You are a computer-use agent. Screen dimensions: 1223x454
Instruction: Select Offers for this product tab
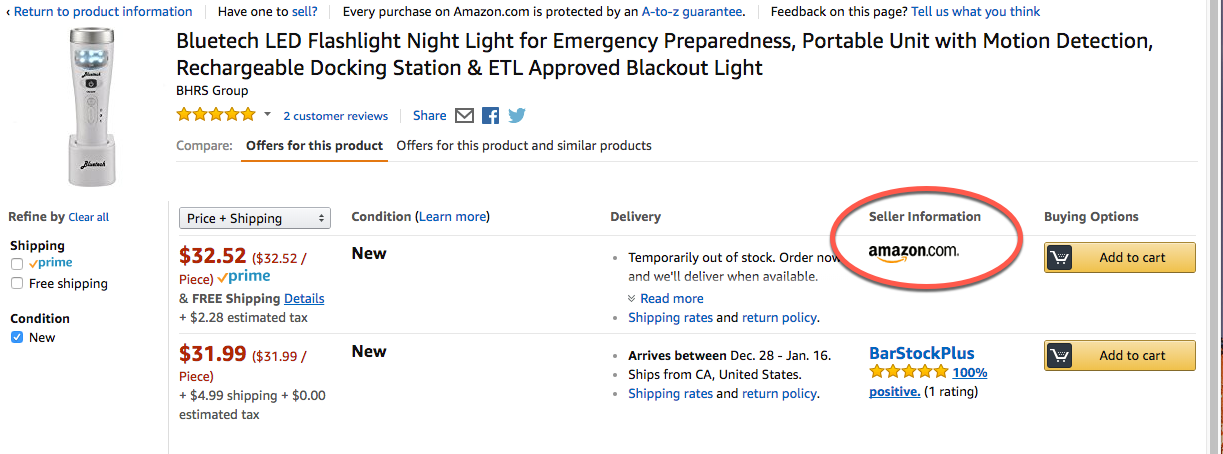tap(314, 146)
